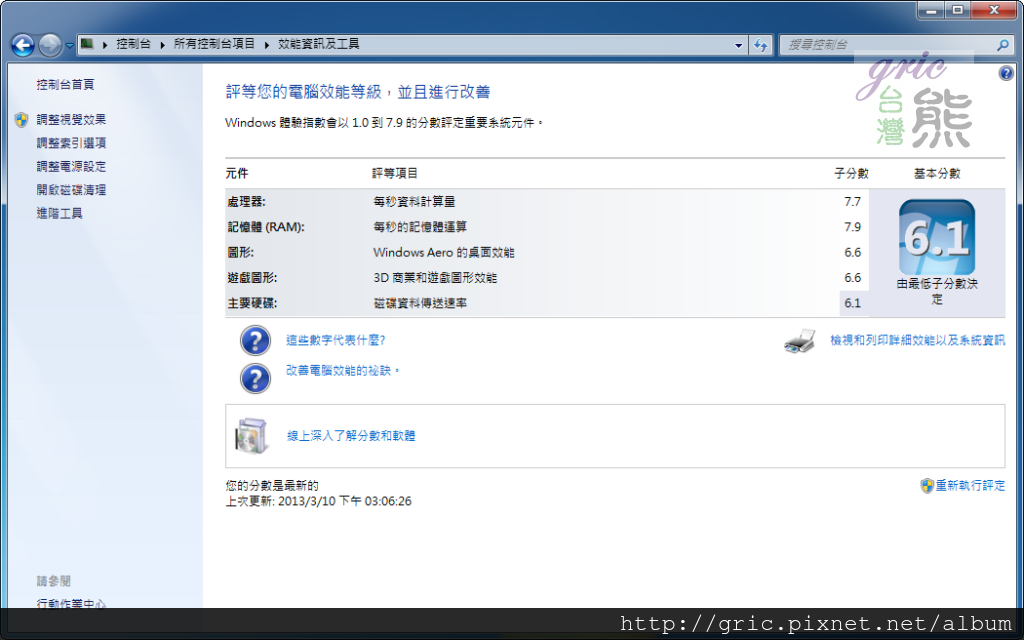This screenshot has height=640, width=1024.
Task: Open 檢視和列印詳細效能以及系統資訊 link
Action: click(918, 340)
